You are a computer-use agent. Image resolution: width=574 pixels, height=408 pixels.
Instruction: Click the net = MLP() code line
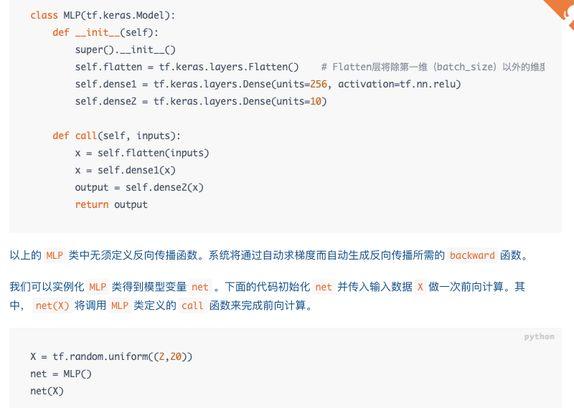pos(61,374)
